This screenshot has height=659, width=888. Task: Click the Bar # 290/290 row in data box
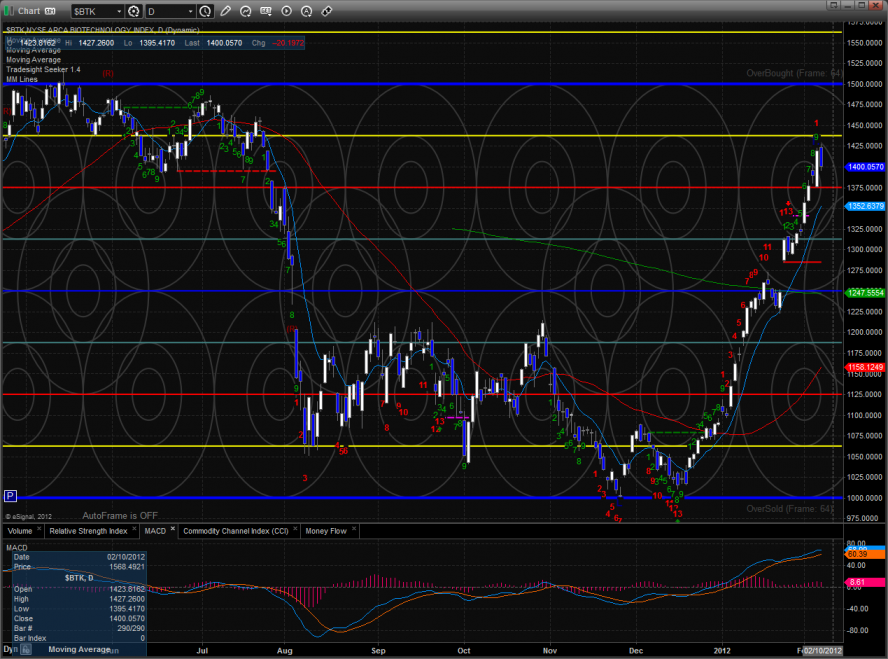tap(79, 628)
